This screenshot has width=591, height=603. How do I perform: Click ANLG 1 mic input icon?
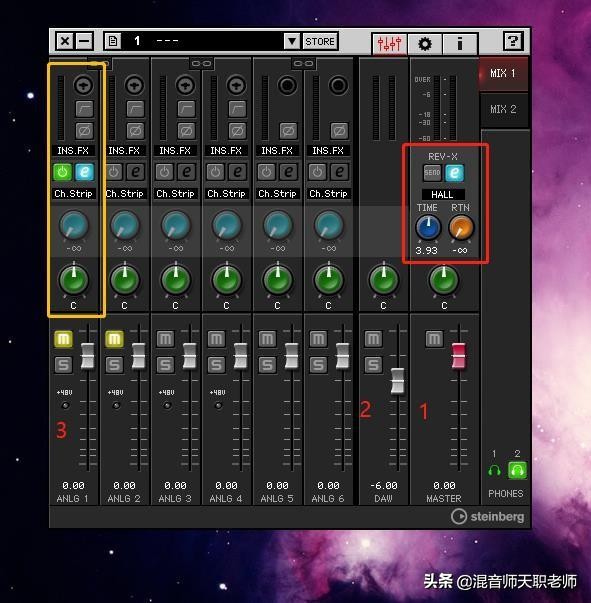point(83,85)
